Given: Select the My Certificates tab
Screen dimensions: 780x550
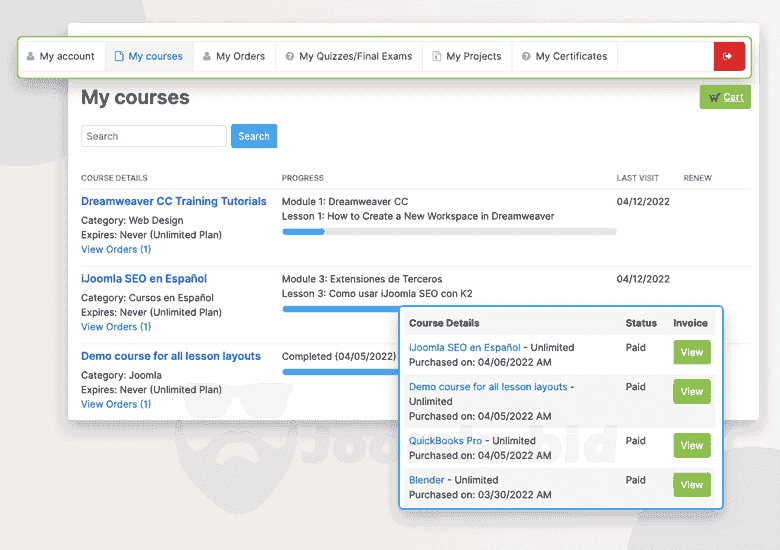Looking at the screenshot, I should point(564,57).
